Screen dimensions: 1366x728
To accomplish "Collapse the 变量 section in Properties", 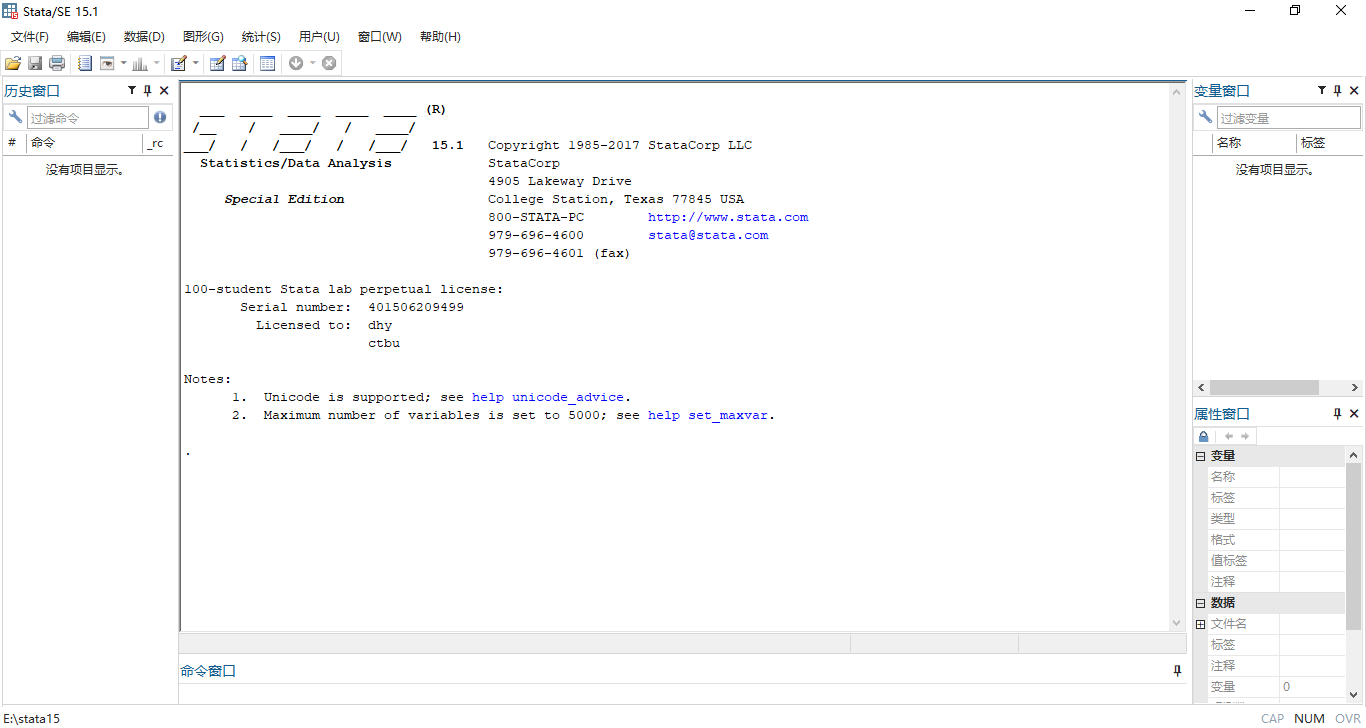I will (1200, 456).
